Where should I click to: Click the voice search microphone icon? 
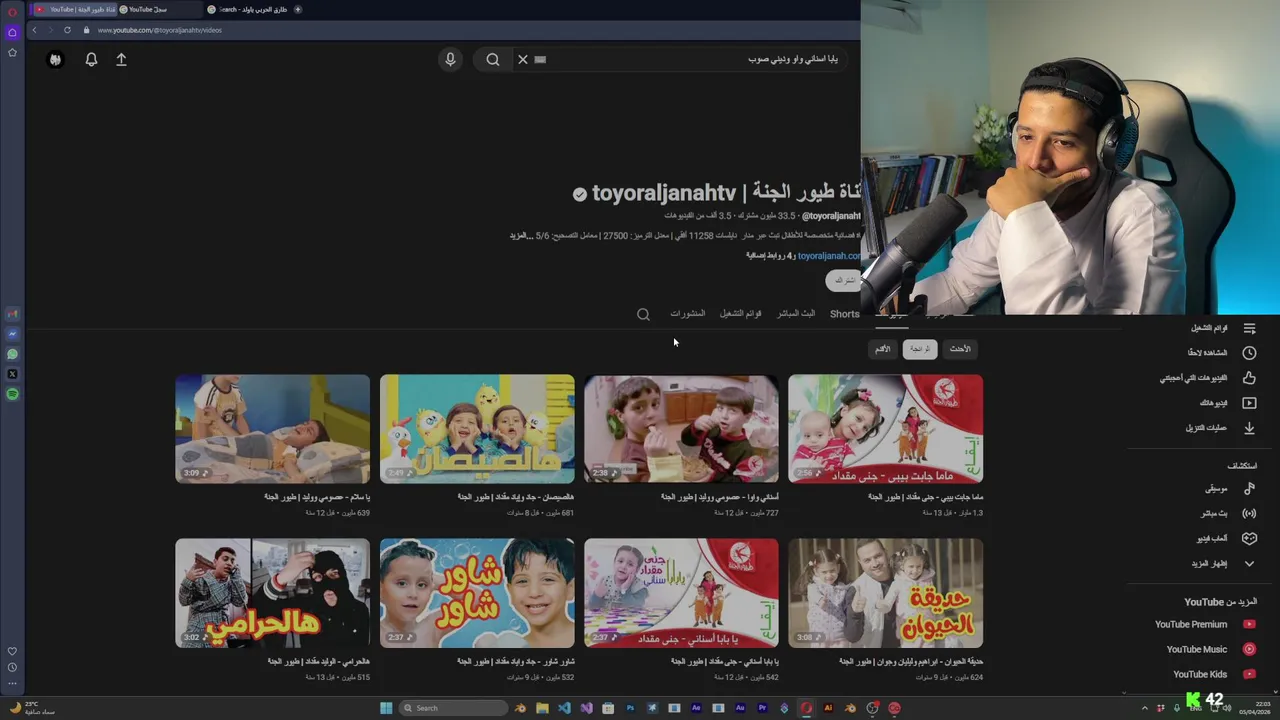click(x=450, y=59)
